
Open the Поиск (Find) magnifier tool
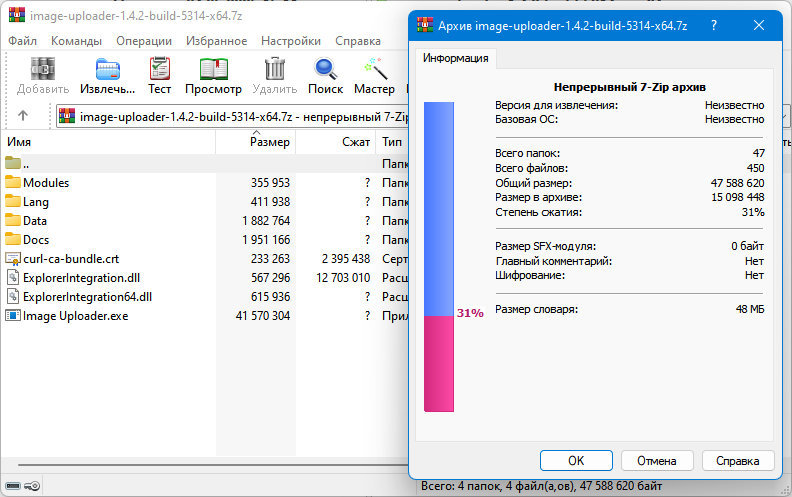point(325,69)
